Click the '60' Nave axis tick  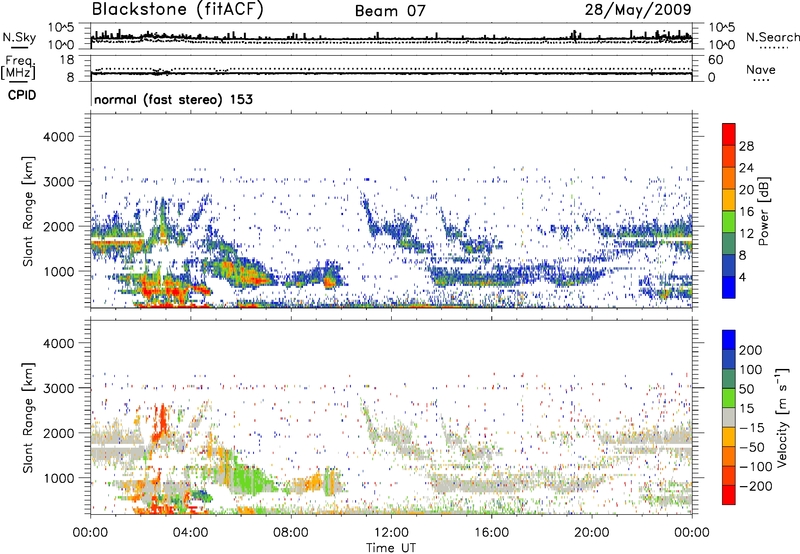tap(715, 60)
